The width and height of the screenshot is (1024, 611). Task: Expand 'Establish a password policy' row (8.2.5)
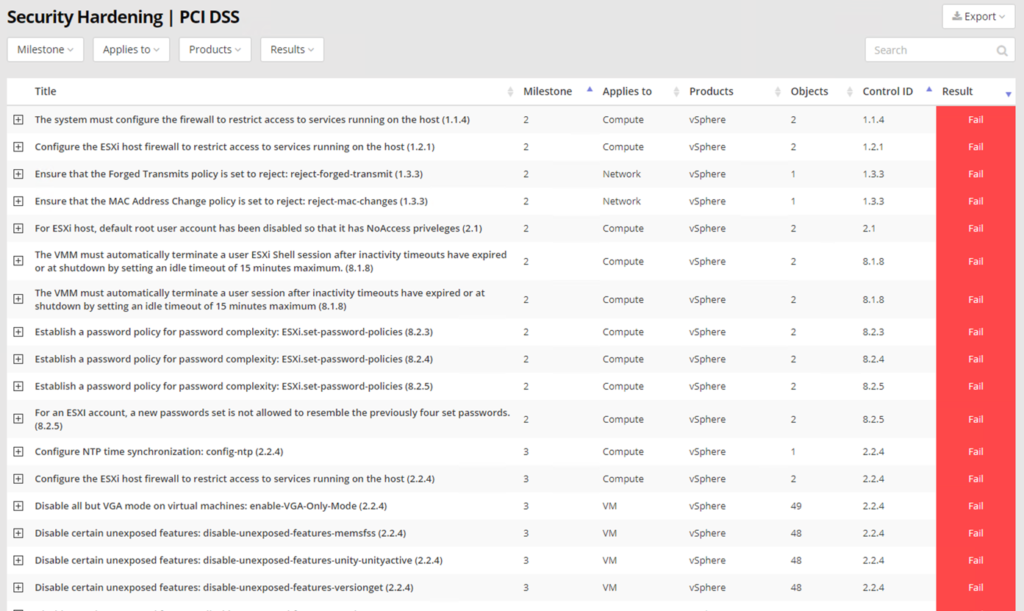(18, 386)
